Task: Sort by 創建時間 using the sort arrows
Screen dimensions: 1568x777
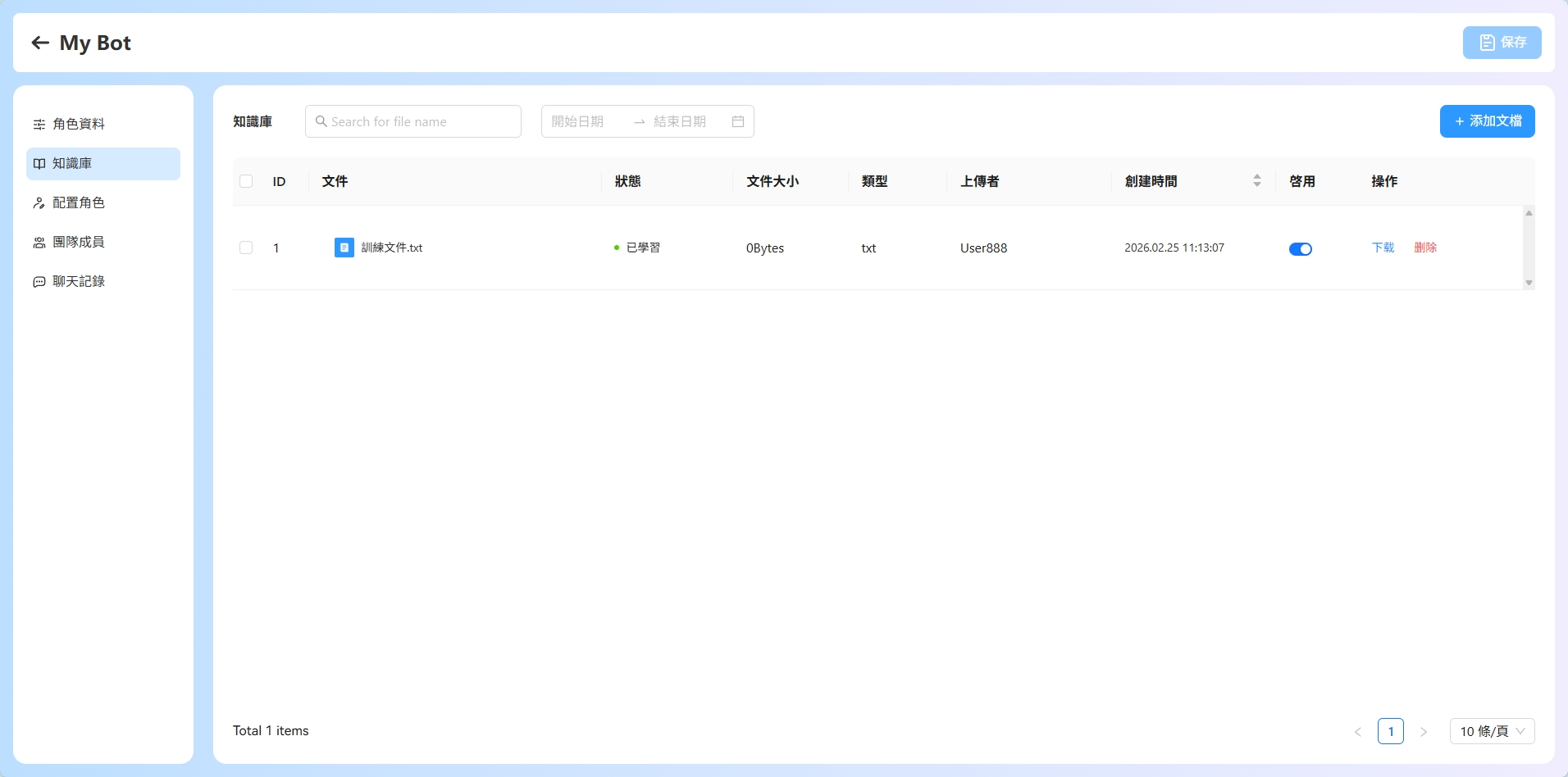Action: [1256, 181]
